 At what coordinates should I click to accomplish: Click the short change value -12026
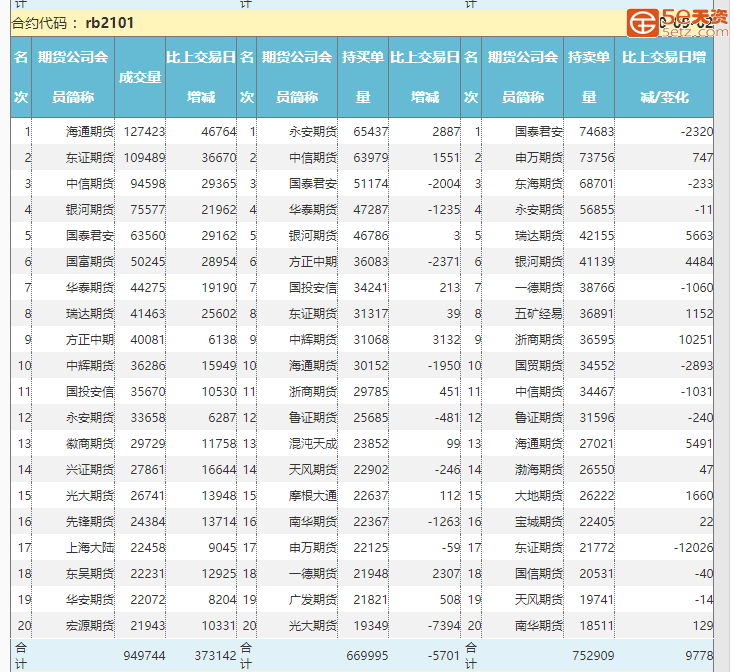point(694,548)
